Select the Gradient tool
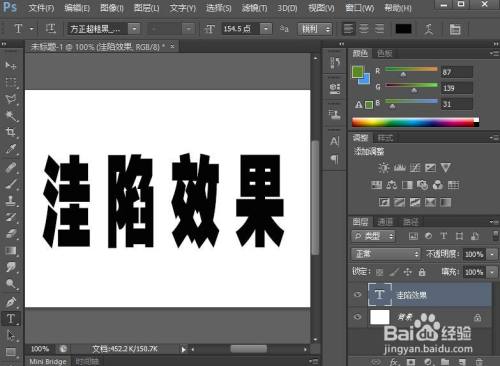Screen dimensions: 500x366 coord(11,250)
